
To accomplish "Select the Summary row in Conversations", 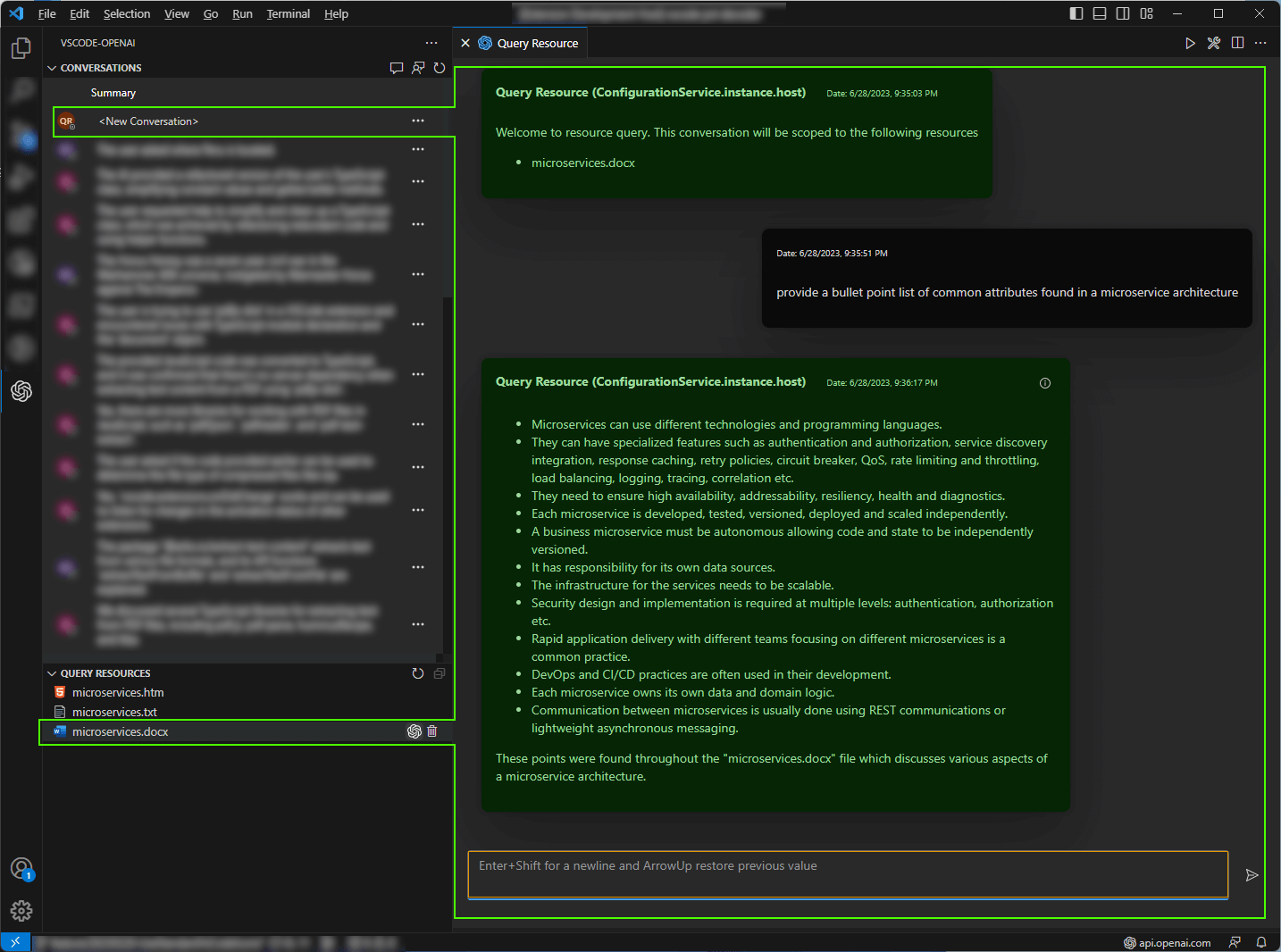I will pos(113,93).
